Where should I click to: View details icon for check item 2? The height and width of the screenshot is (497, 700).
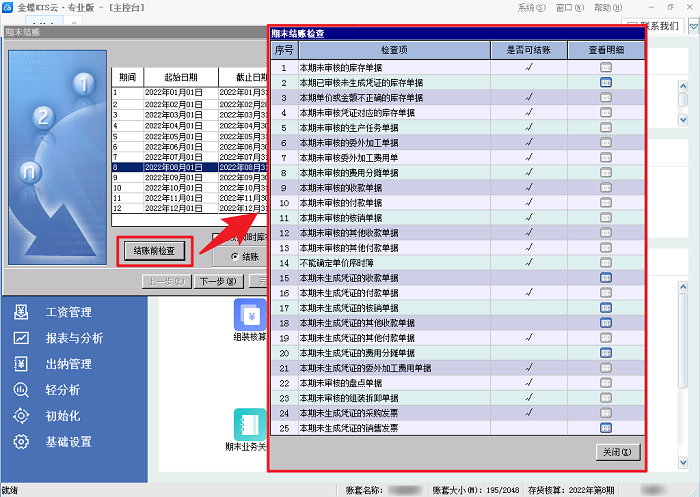(606, 82)
